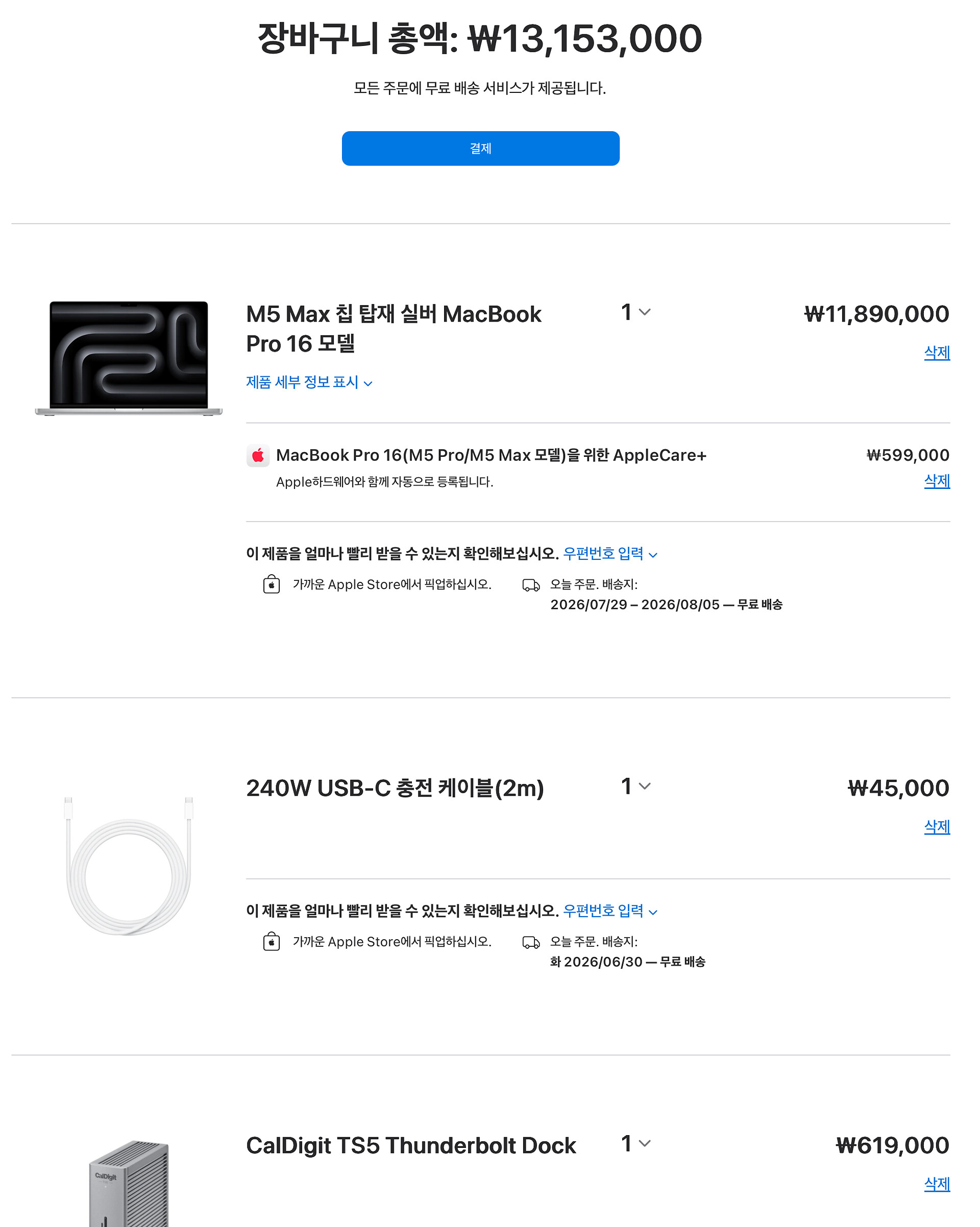Remove AppleCare+ using its 삭제 link
The height and width of the screenshot is (1227, 980).
pos(937,481)
